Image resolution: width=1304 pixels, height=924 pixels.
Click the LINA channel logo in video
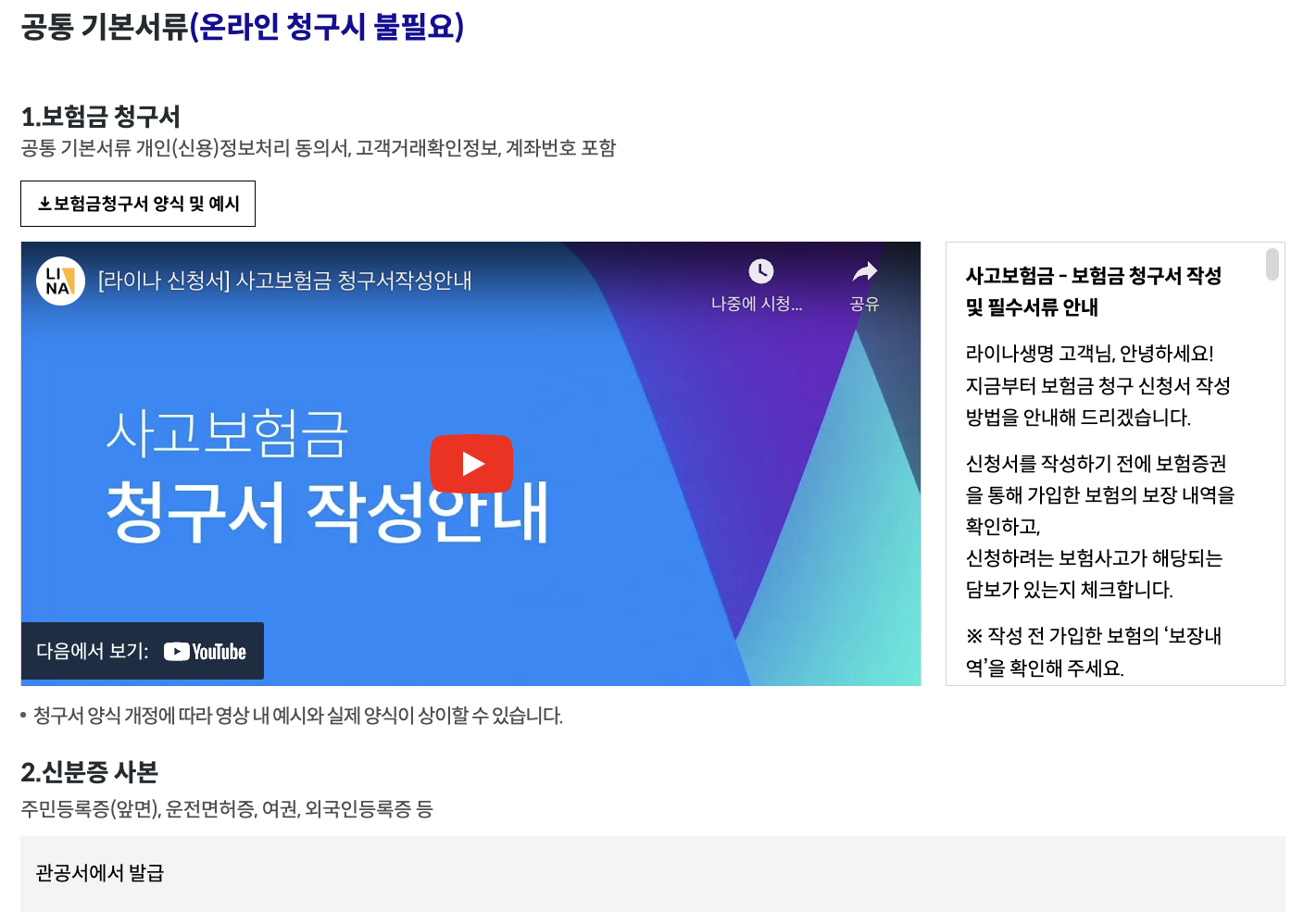[x=60, y=281]
